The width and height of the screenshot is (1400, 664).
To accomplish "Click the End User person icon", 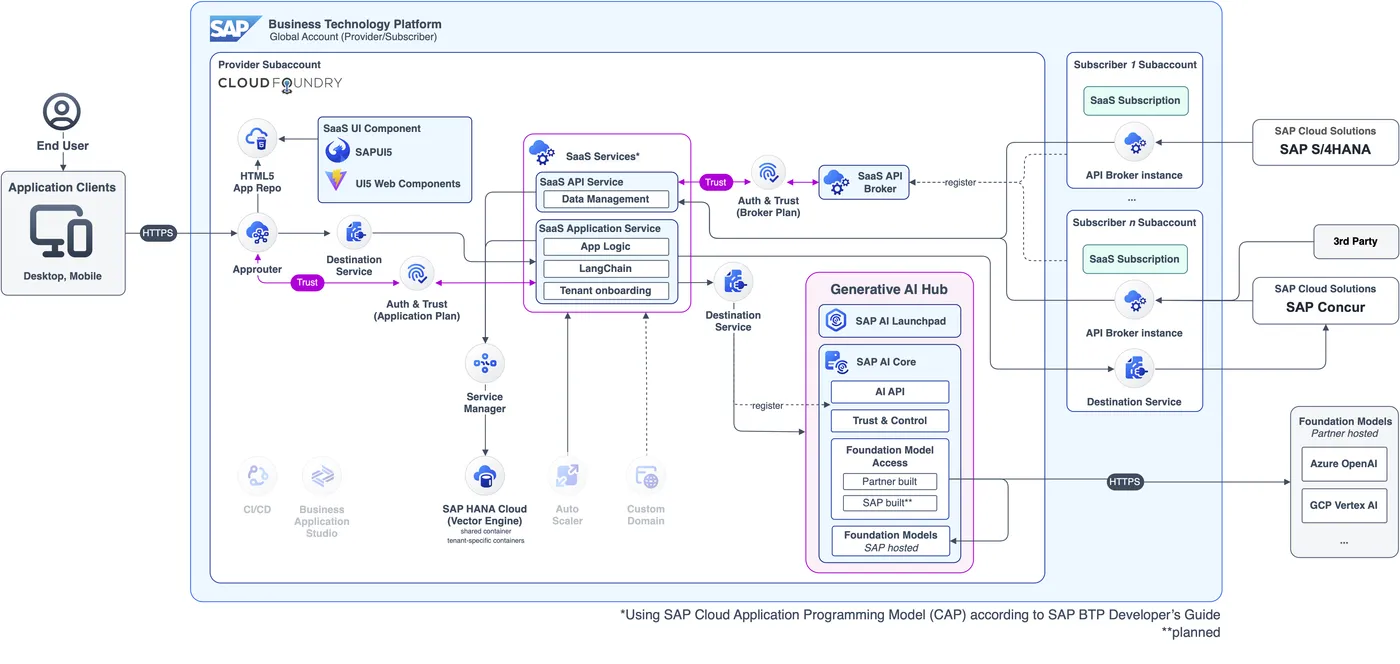I will pos(62,113).
